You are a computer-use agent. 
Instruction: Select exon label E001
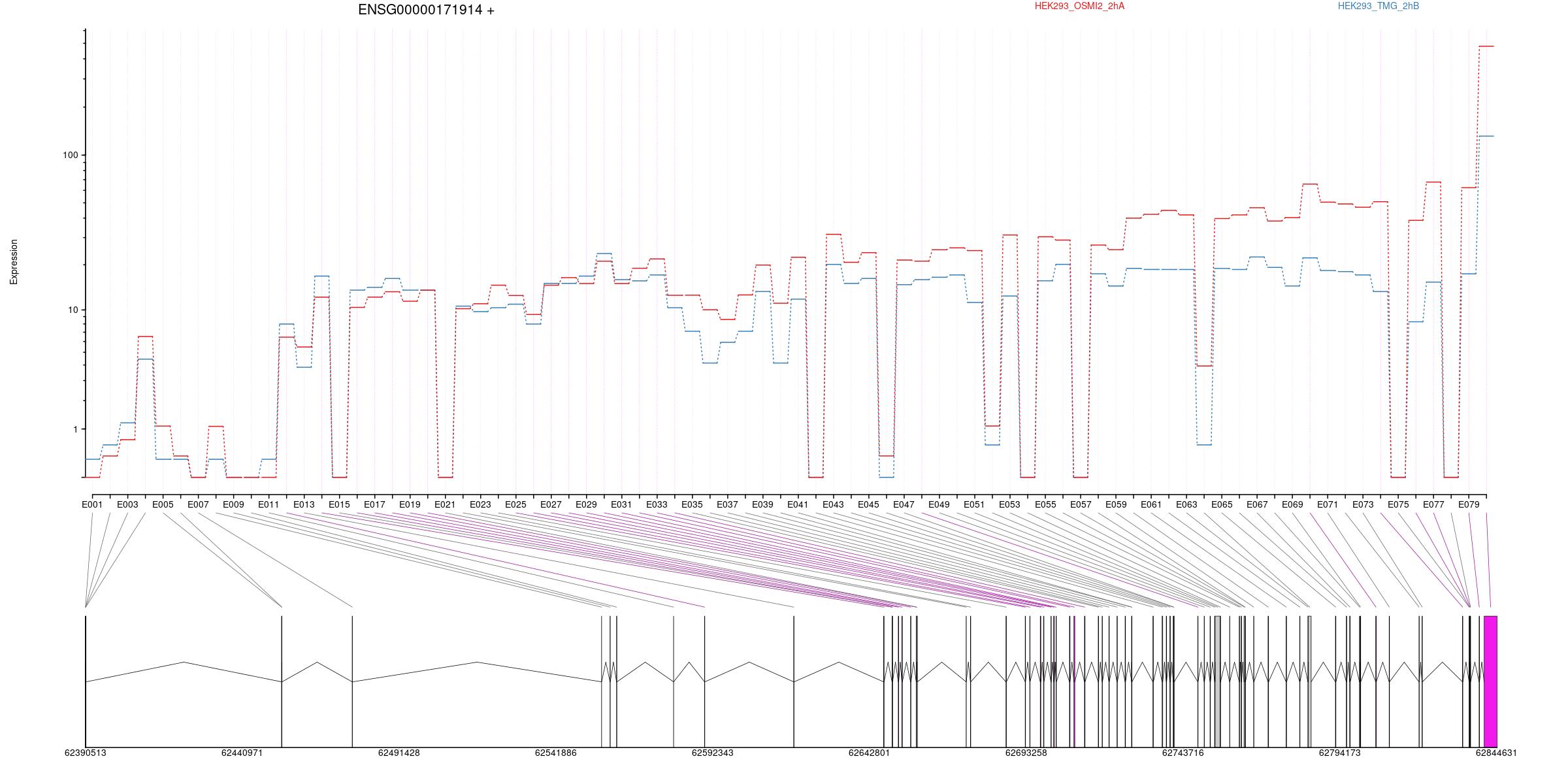(x=92, y=504)
